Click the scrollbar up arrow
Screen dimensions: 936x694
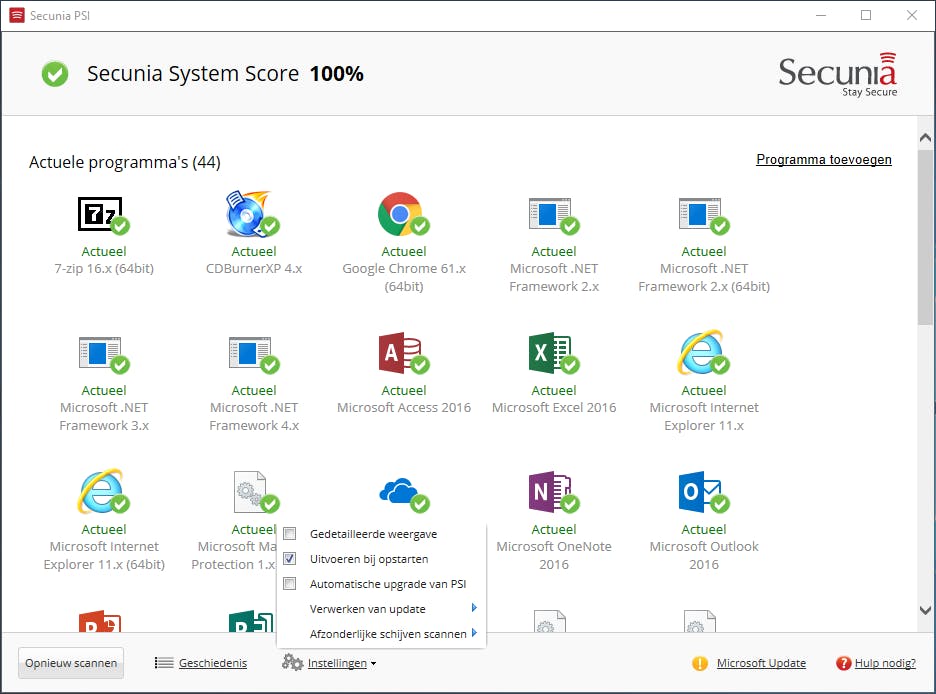click(x=925, y=138)
